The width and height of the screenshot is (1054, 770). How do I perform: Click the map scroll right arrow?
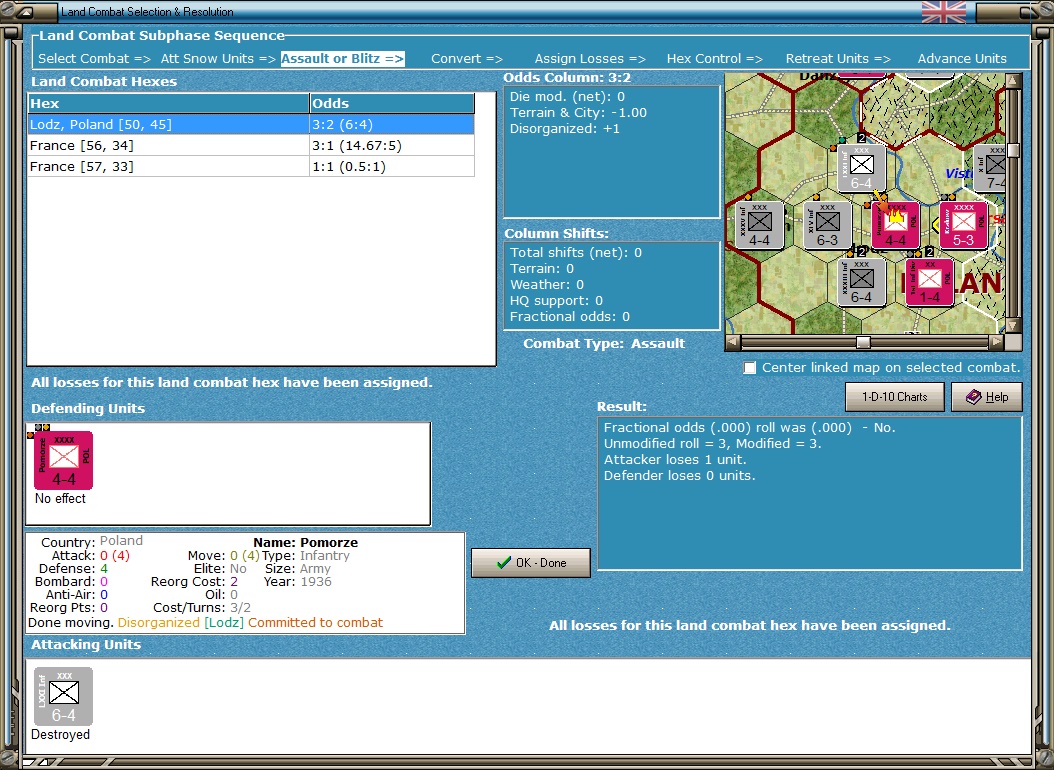click(997, 343)
